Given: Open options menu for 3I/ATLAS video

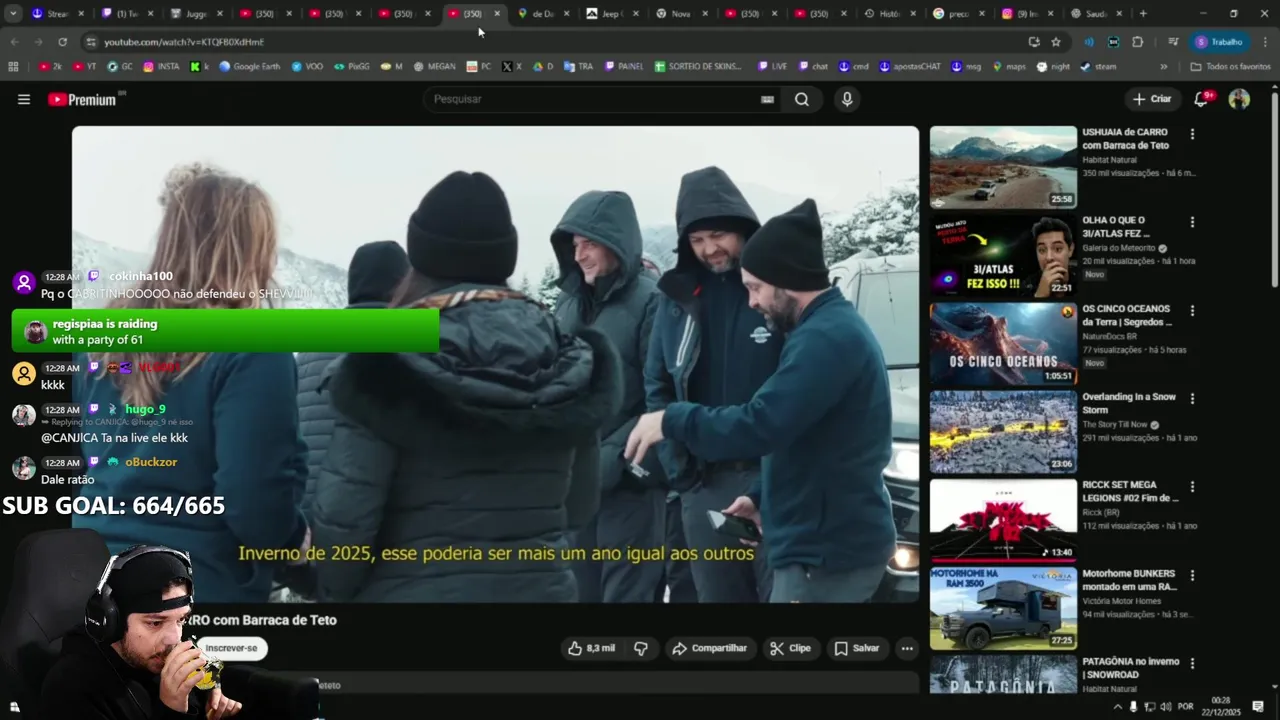Looking at the screenshot, I should (1191, 222).
